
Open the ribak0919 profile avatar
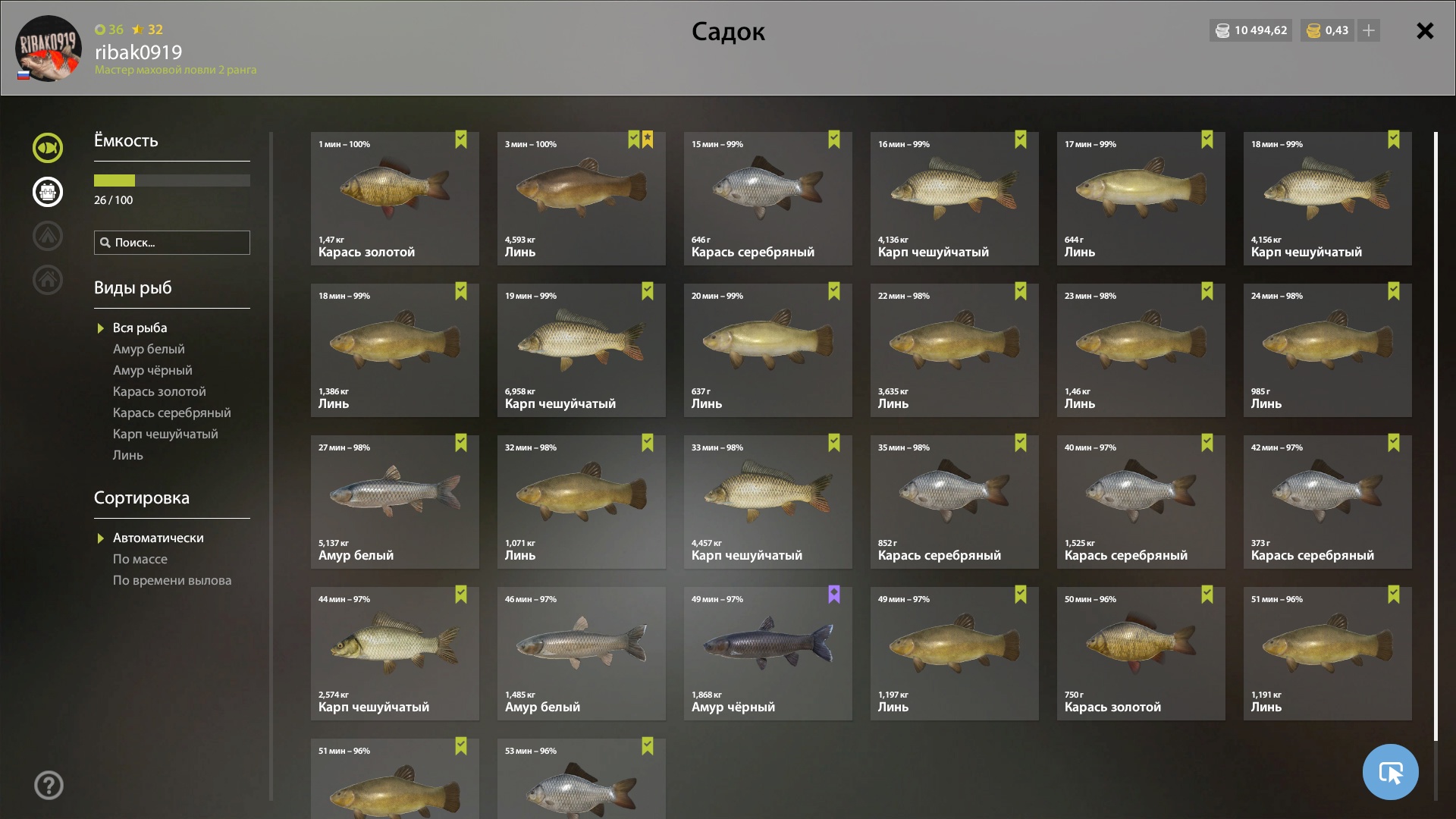point(49,49)
